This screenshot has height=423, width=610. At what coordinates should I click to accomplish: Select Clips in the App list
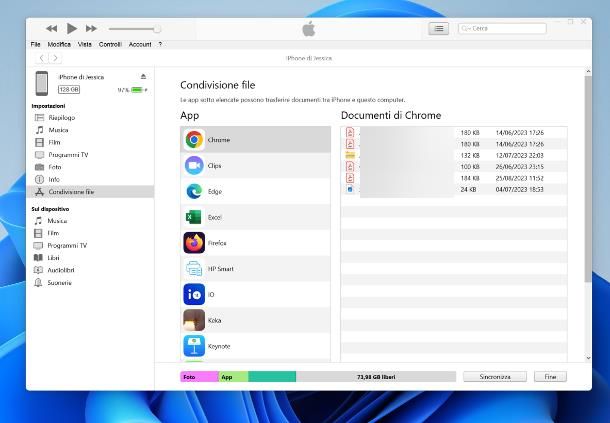click(256, 166)
